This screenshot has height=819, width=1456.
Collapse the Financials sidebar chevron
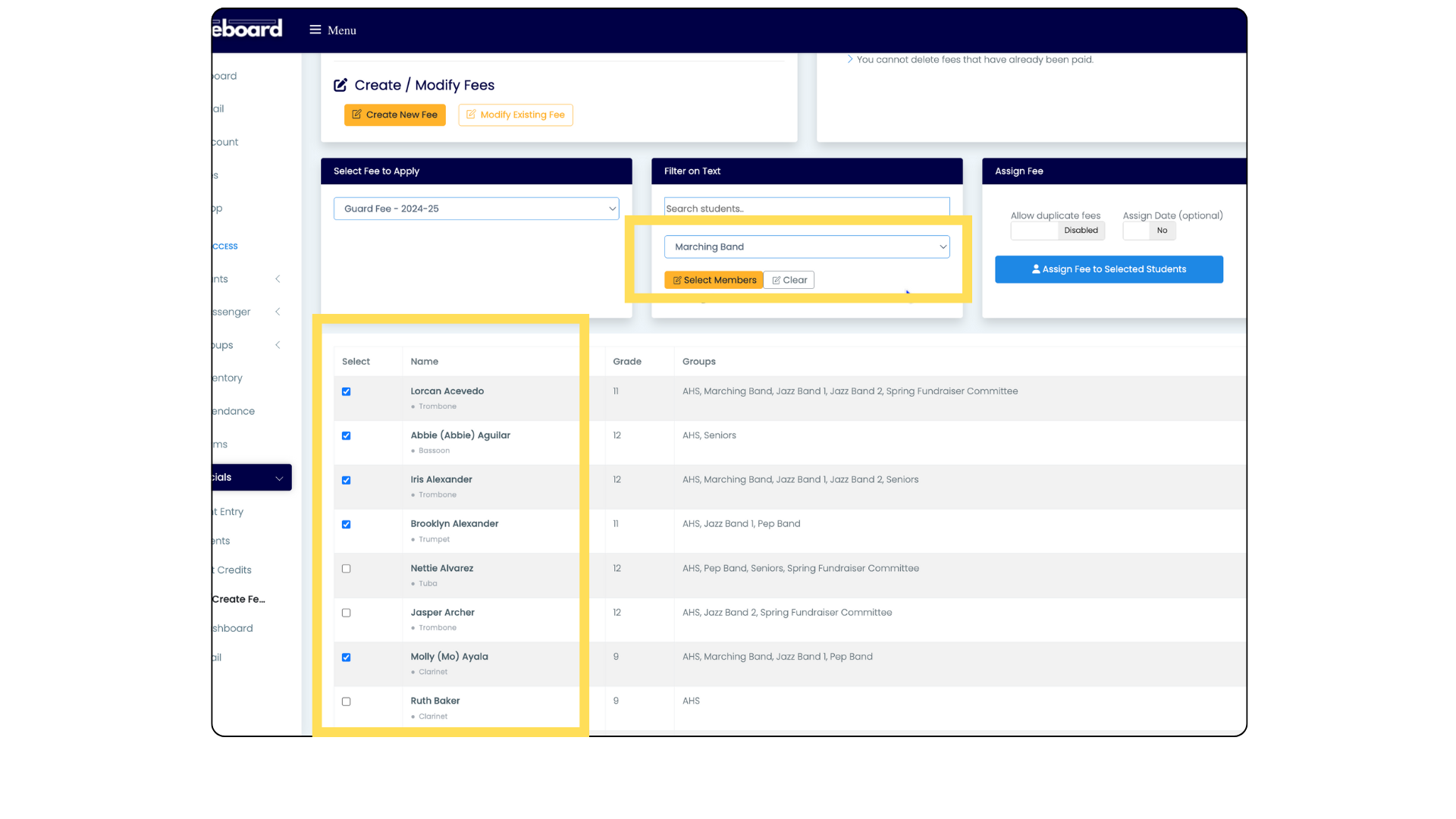279,478
